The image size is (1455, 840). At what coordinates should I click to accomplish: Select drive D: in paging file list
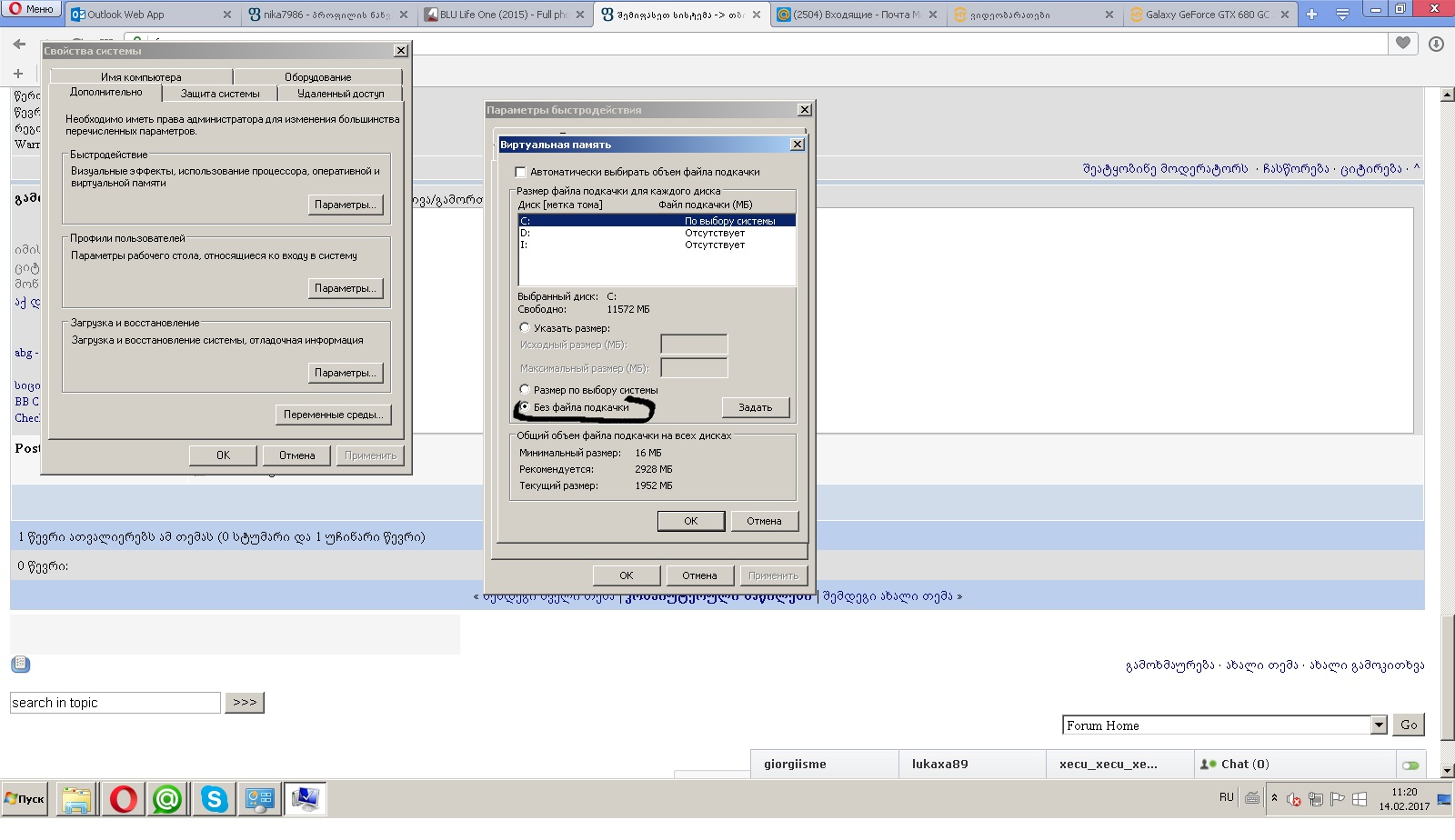coord(657,233)
